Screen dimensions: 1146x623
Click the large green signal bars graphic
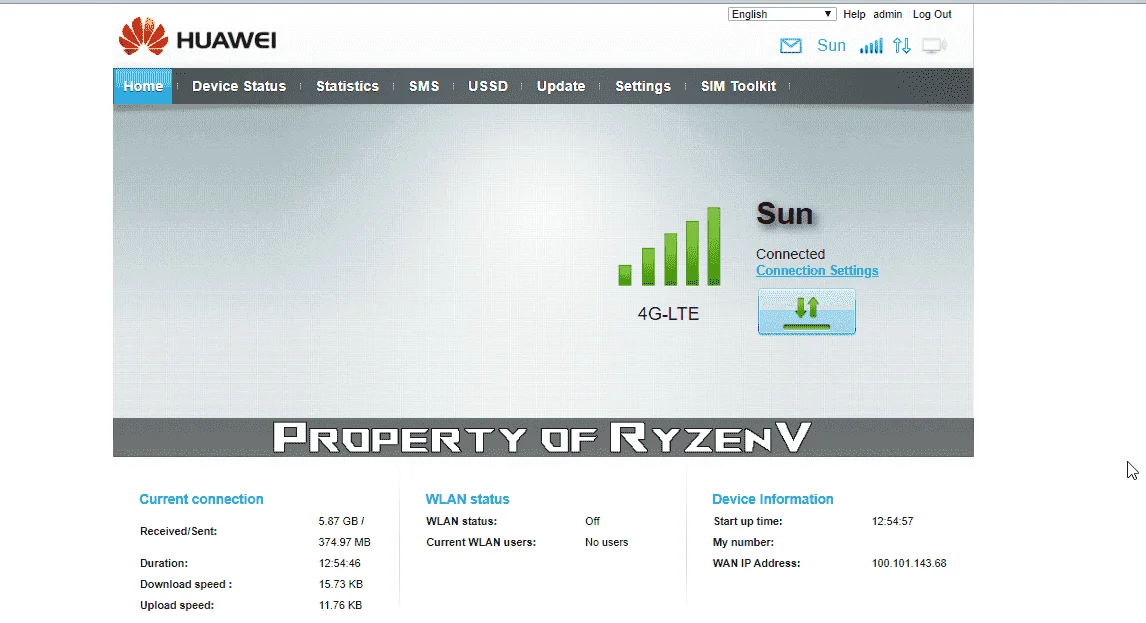tap(669, 246)
